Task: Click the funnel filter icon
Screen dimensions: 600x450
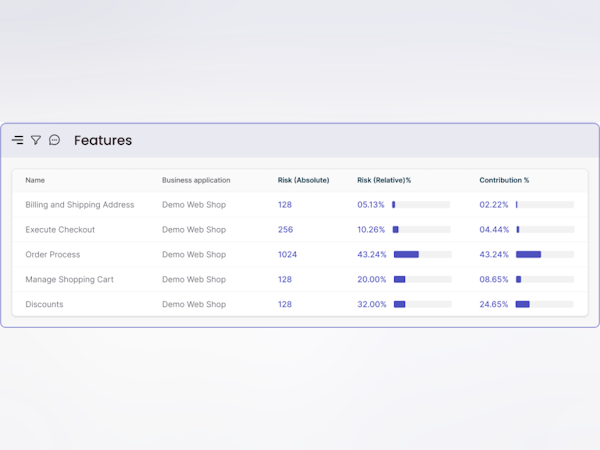Action: click(36, 140)
